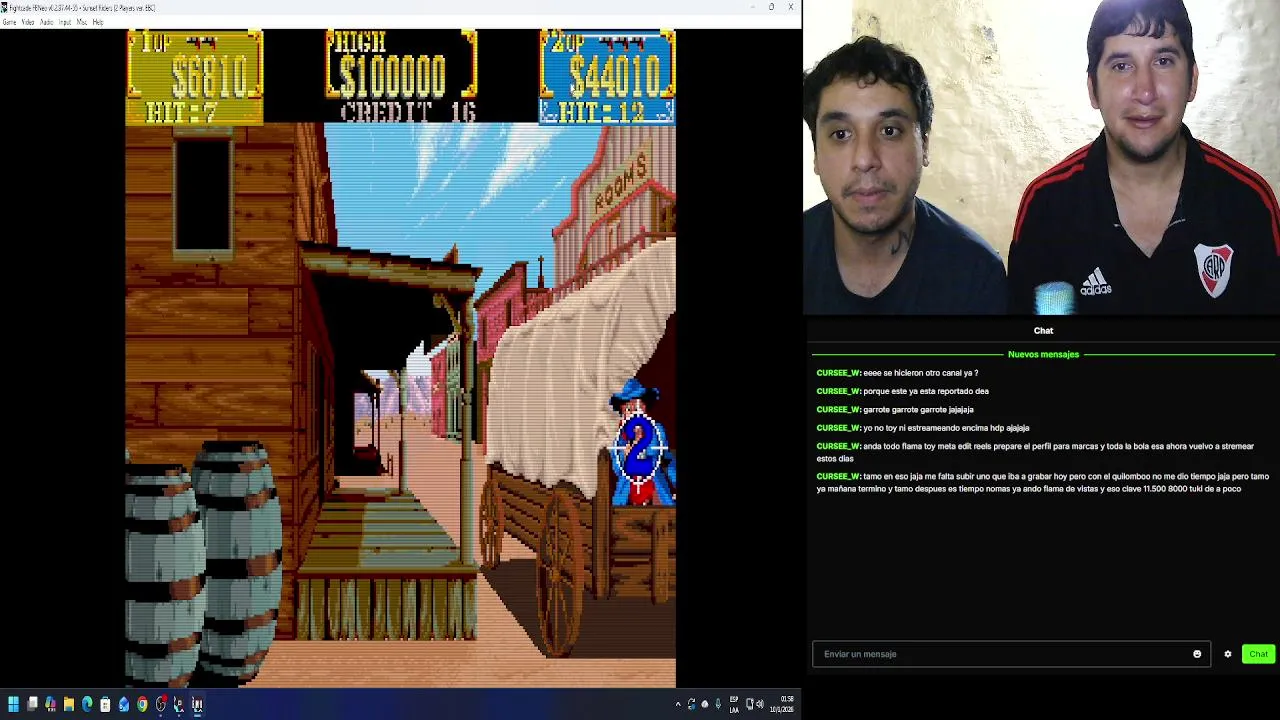Screen dimensions: 1280x720
Task: Open the Audio menu
Action: 47,22
